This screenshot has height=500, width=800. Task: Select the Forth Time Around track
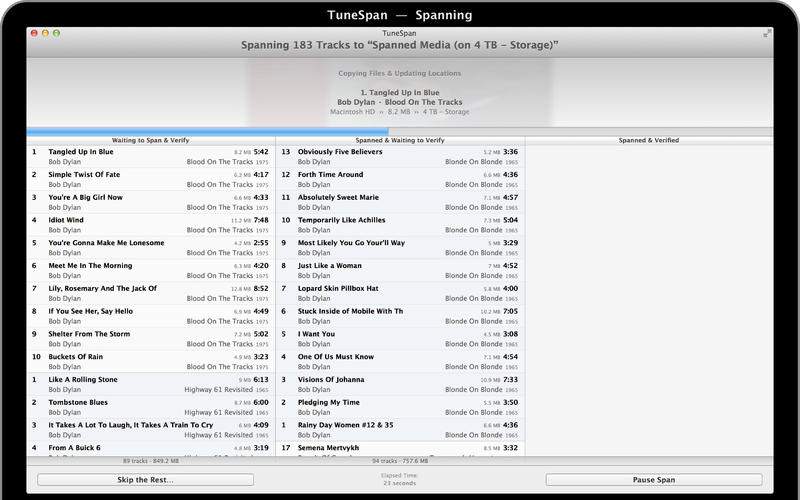pyautogui.click(x=400, y=179)
